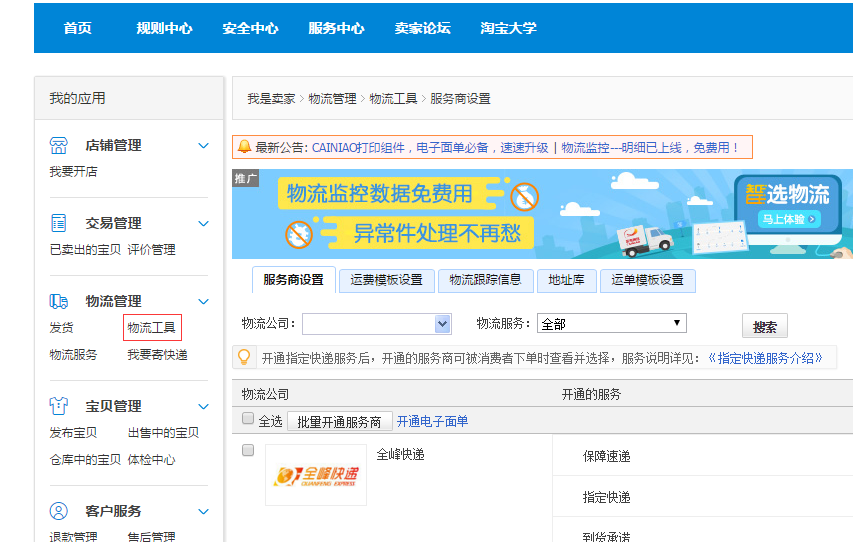Open 开通电子面单 link

(x=432, y=421)
